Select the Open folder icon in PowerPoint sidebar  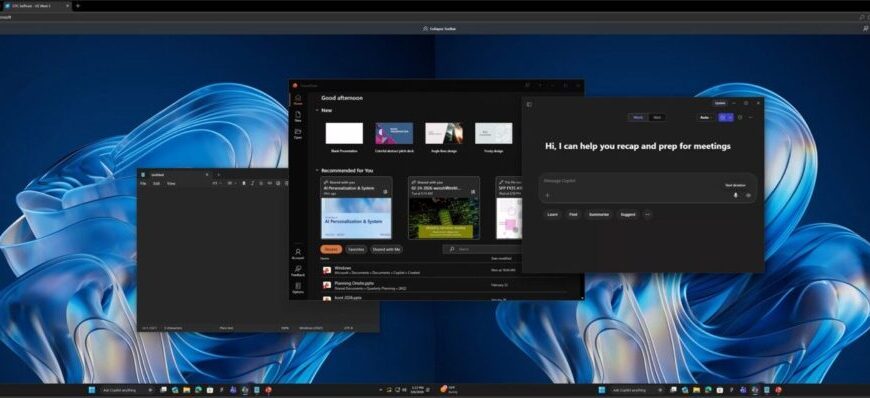pyautogui.click(x=298, y=133)
